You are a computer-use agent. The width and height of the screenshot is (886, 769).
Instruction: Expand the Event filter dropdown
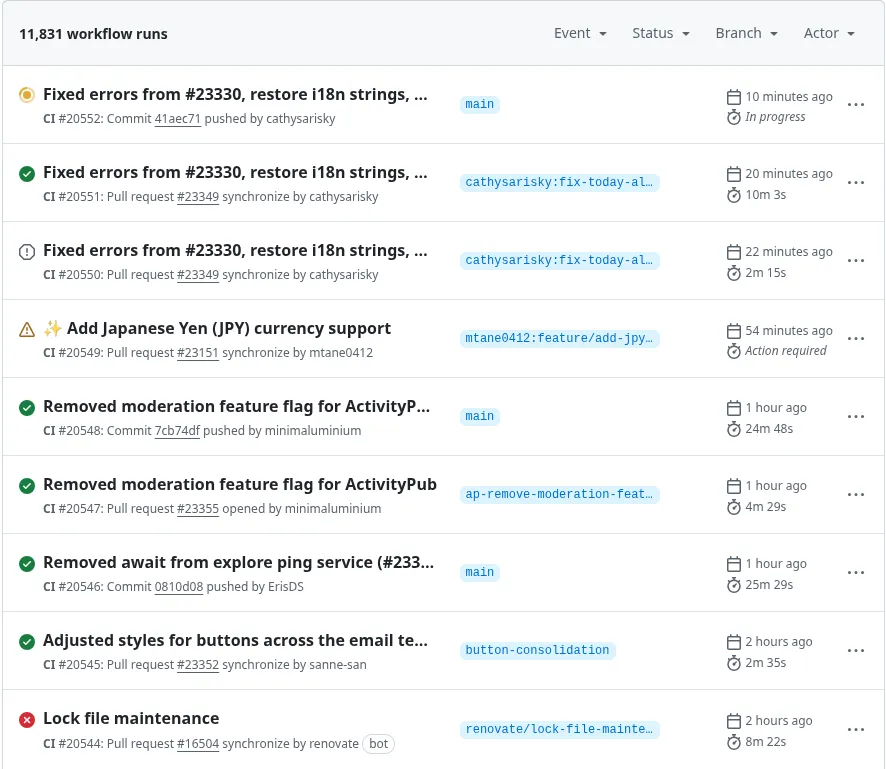(x=580, y=33)
